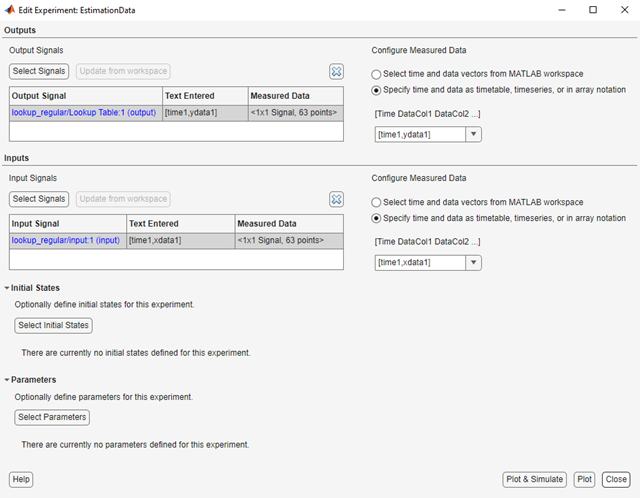The height and width of the screenshot is (498, 640).
Task: Click the input Measured Data 63 points cell
Action: [x=289, y=240]
